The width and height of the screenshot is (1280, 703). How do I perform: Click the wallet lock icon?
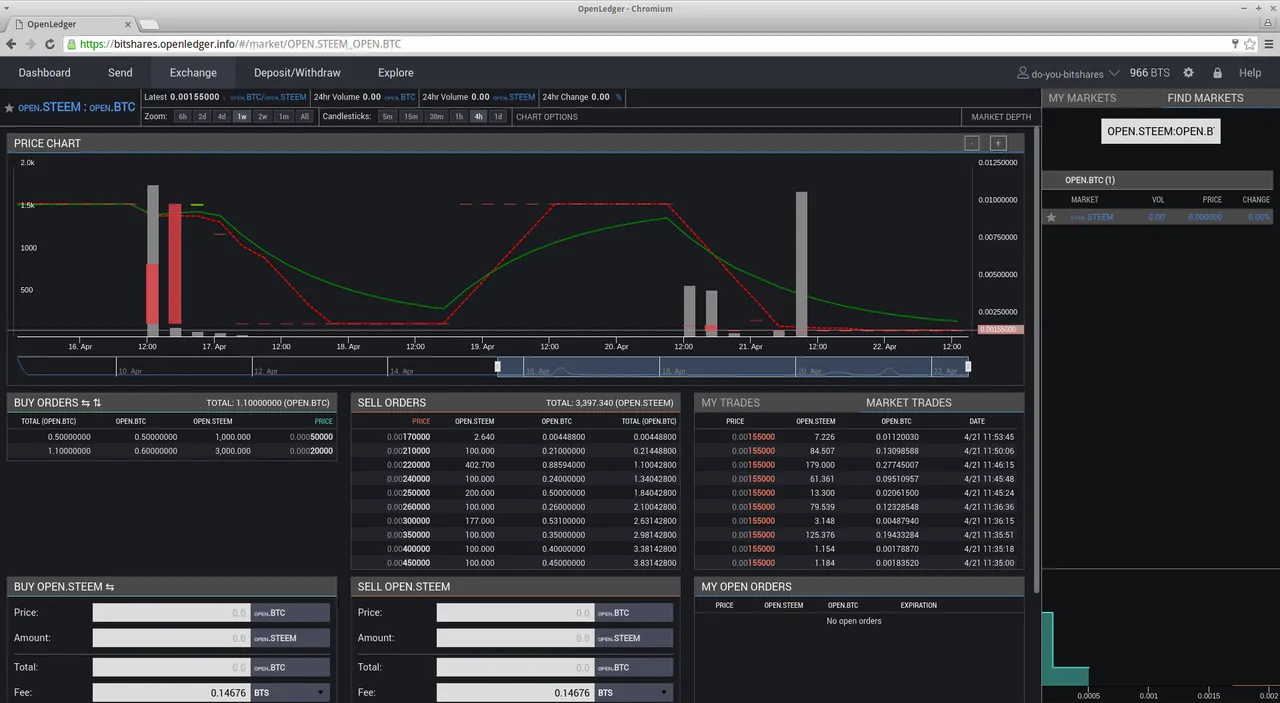coord(1217,73)
